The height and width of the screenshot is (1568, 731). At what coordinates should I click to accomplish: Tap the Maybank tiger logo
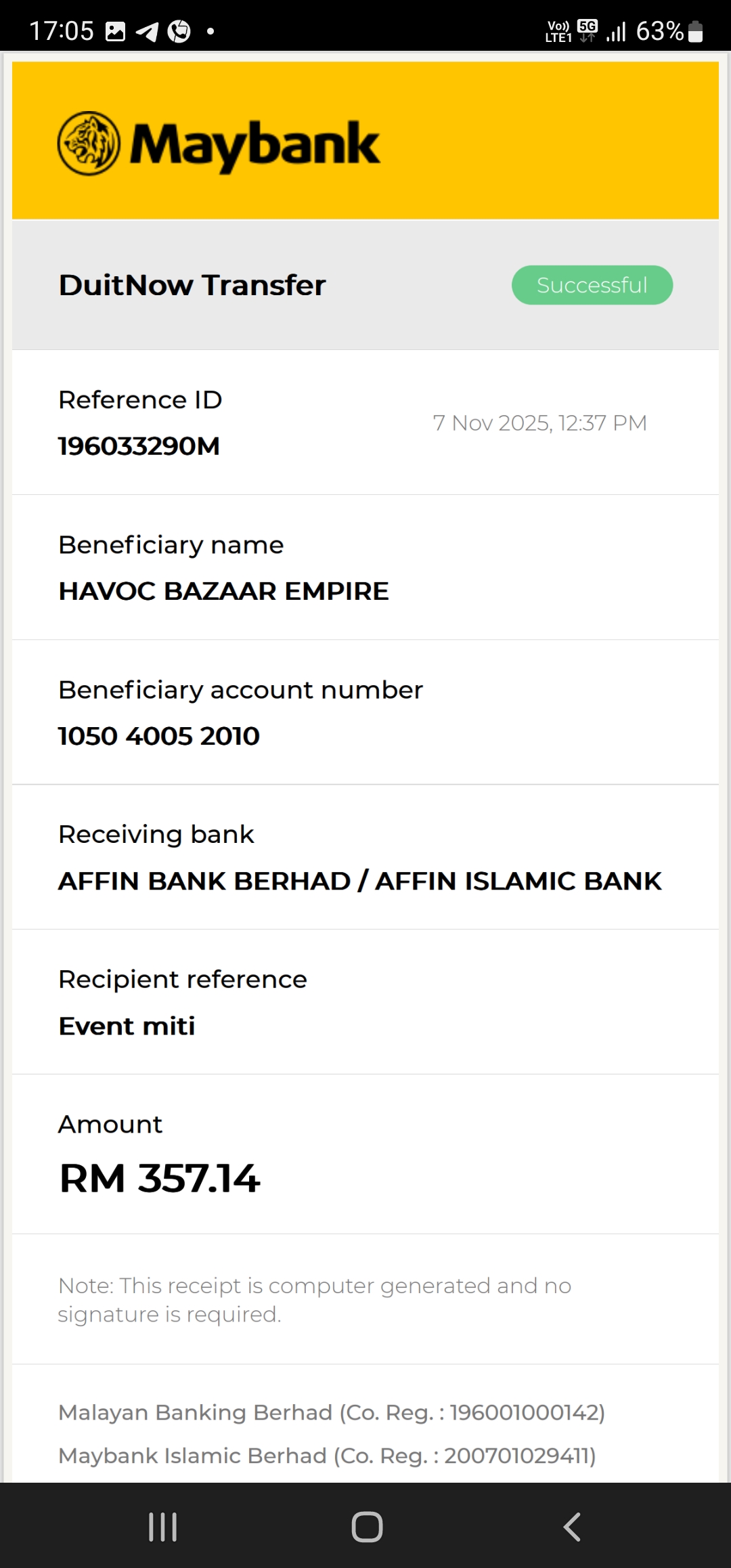[89, 144]
